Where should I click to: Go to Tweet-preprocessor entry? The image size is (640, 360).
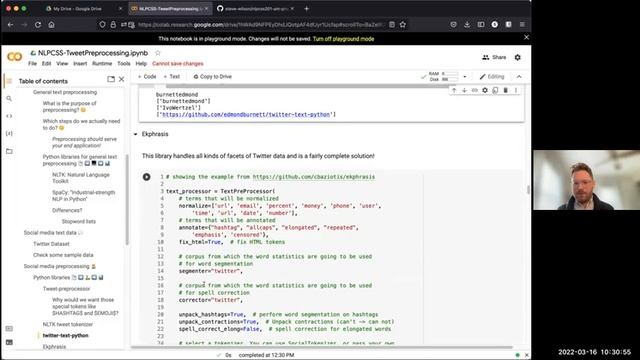(66, 289)
